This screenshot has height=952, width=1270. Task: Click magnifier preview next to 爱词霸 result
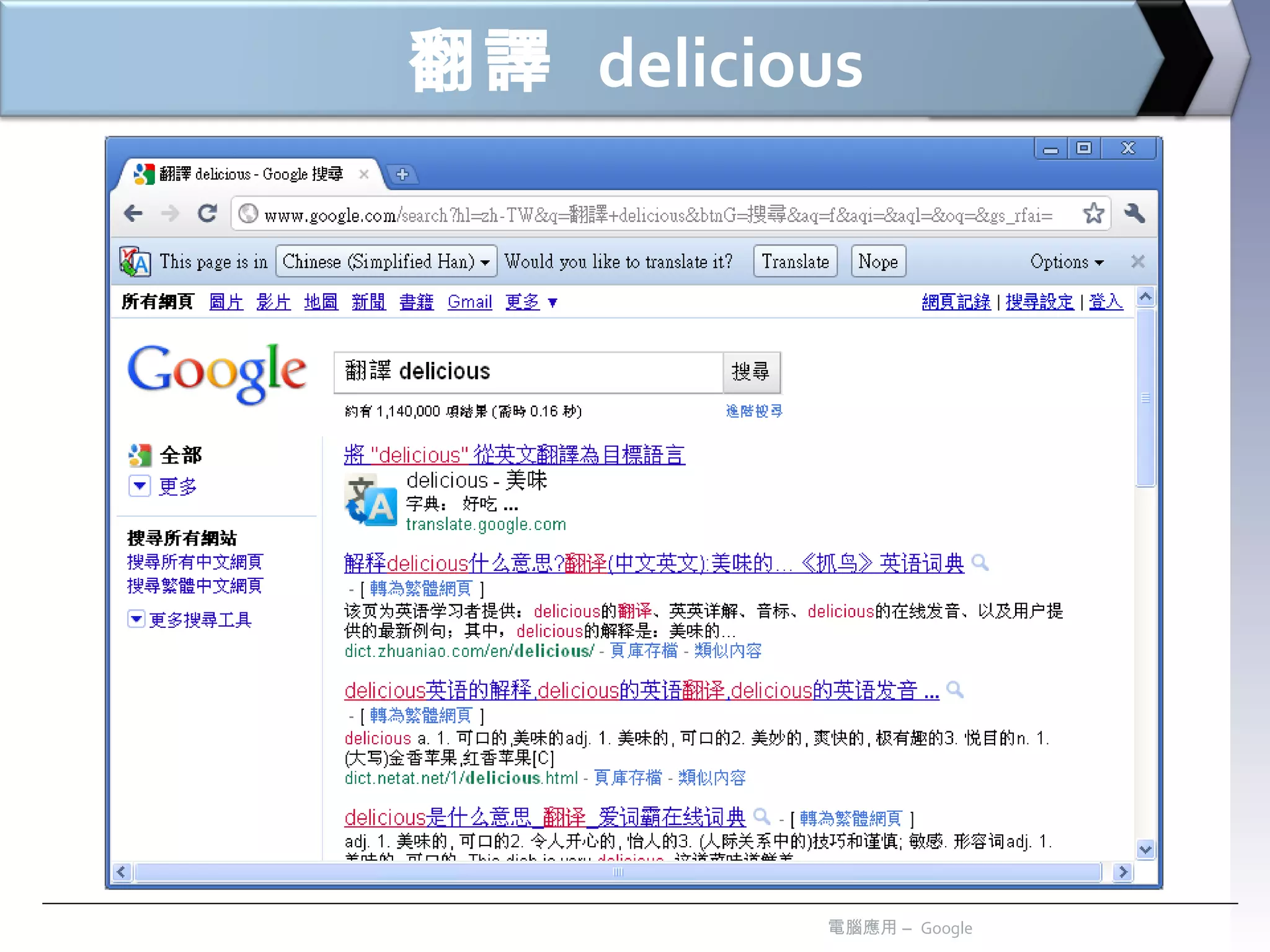click(x=762, y=817)
